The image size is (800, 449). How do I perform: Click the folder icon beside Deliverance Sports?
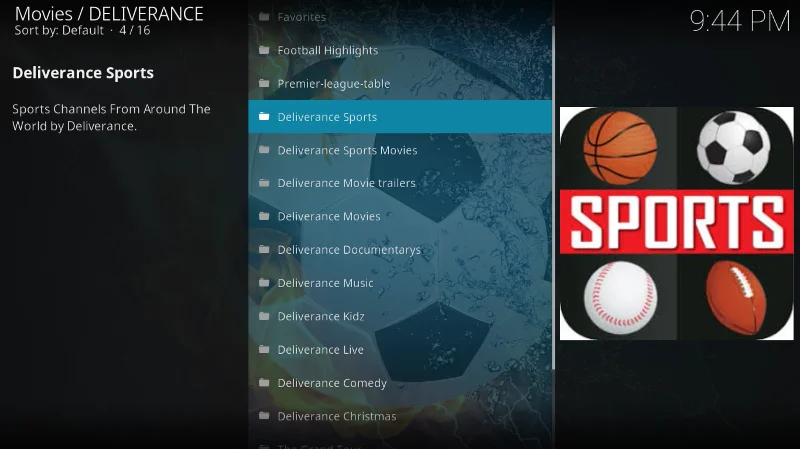(264, 116)
